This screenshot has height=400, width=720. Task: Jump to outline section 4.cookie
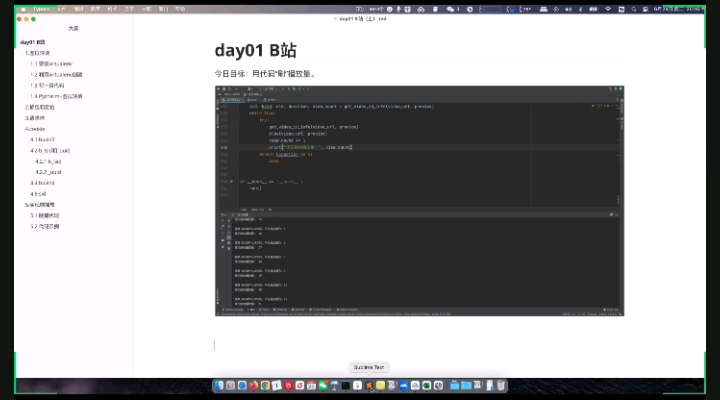point(35,129)
